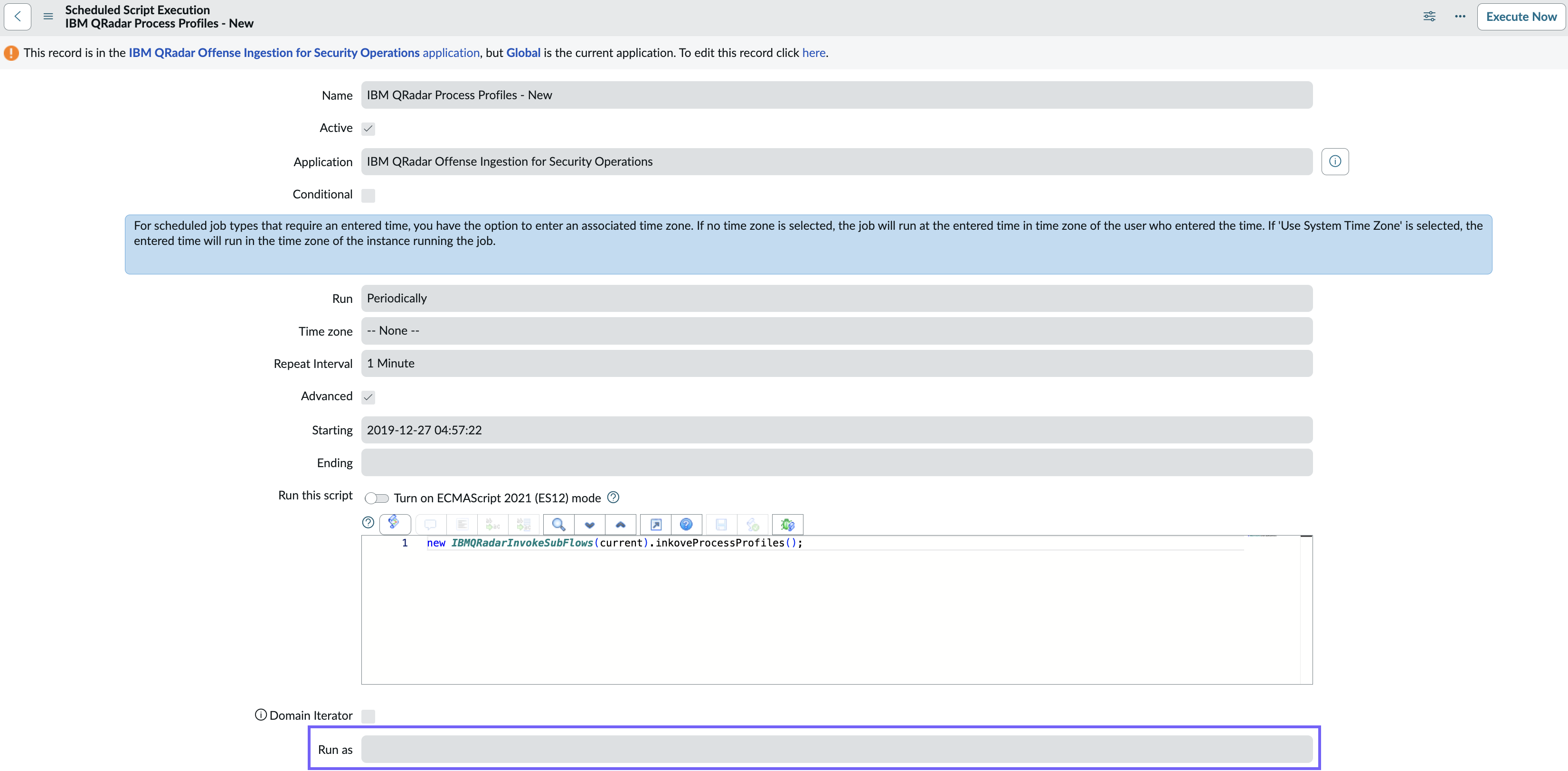Viewport: 1568px width, 771px height.
Task: Click the format code toolbar icon
Action: pos(462,524)
